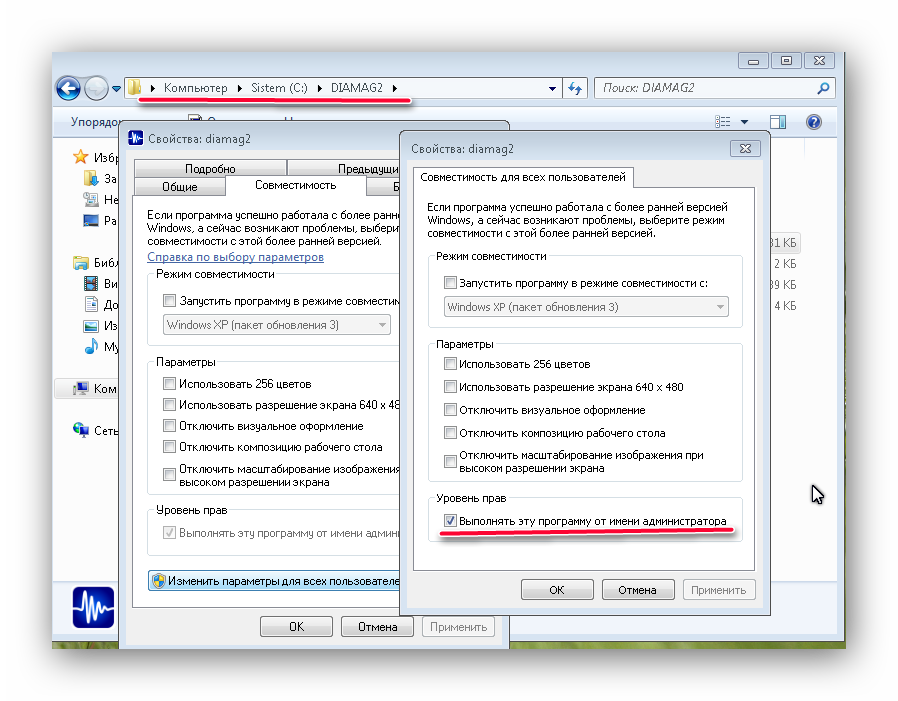Viewport: 898px width, 701px height.
Task: Click the Explorer forward arrow button
Action: pos(96,88)
